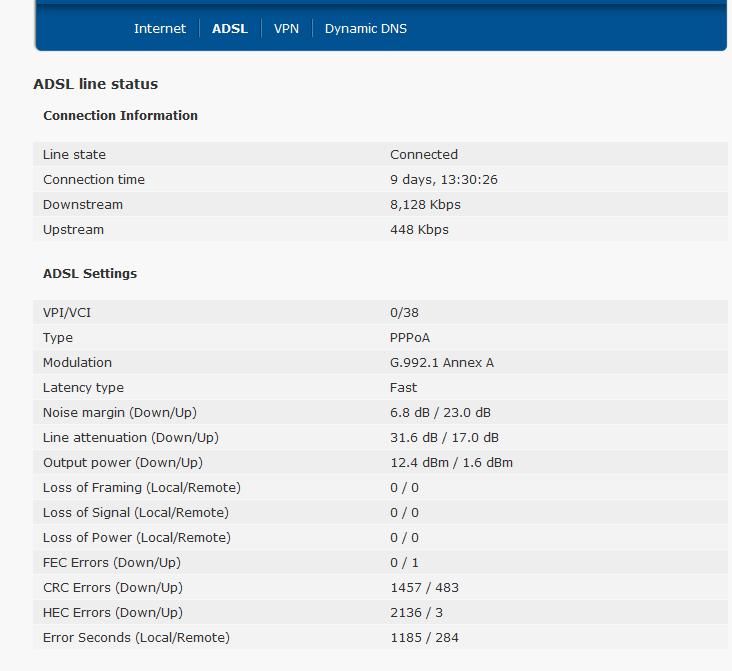Click the Noise margin (Down/Up) label
732x671 pixels.
tap(119, 413)
